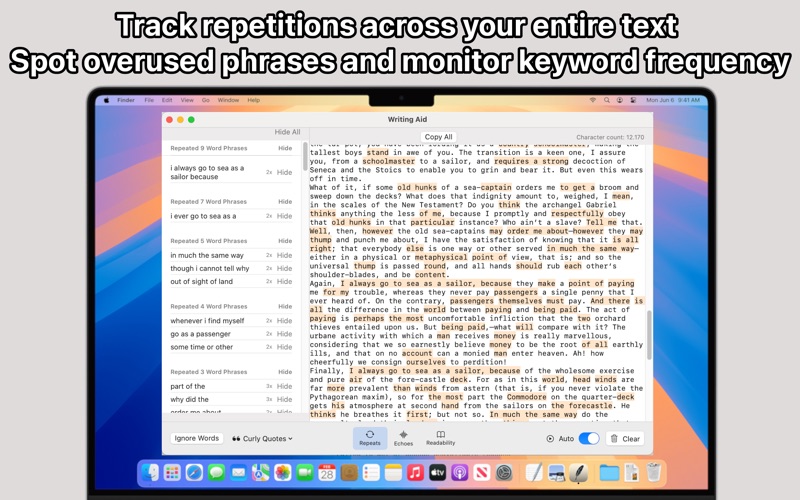
Task: Open System Settings from the Dock
Action: click(x=504, y=472)
